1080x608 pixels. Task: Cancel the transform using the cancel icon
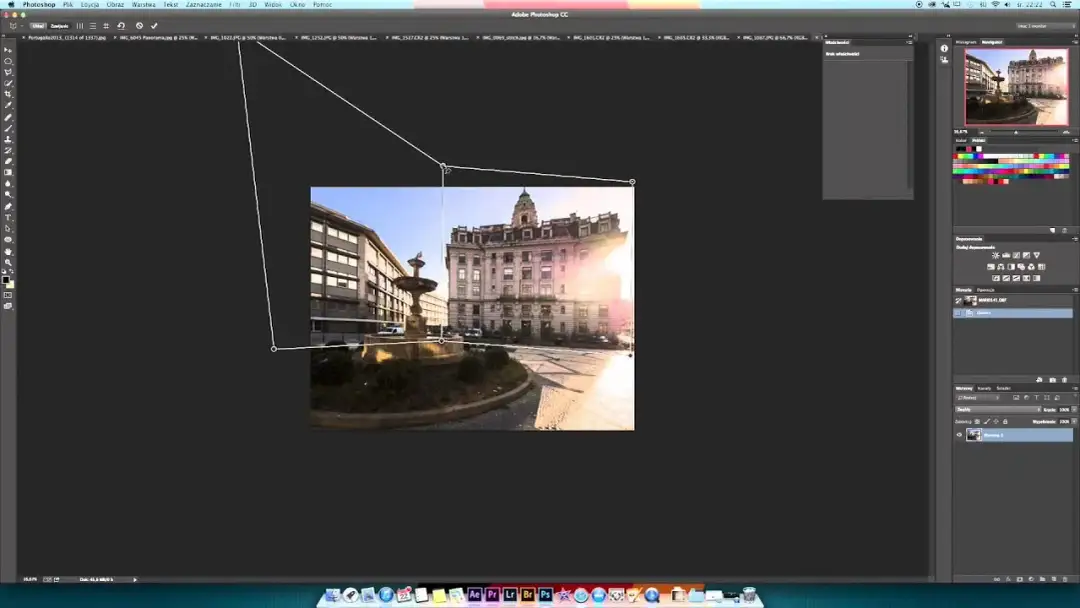pyautogui.click(x=139, y=26)
